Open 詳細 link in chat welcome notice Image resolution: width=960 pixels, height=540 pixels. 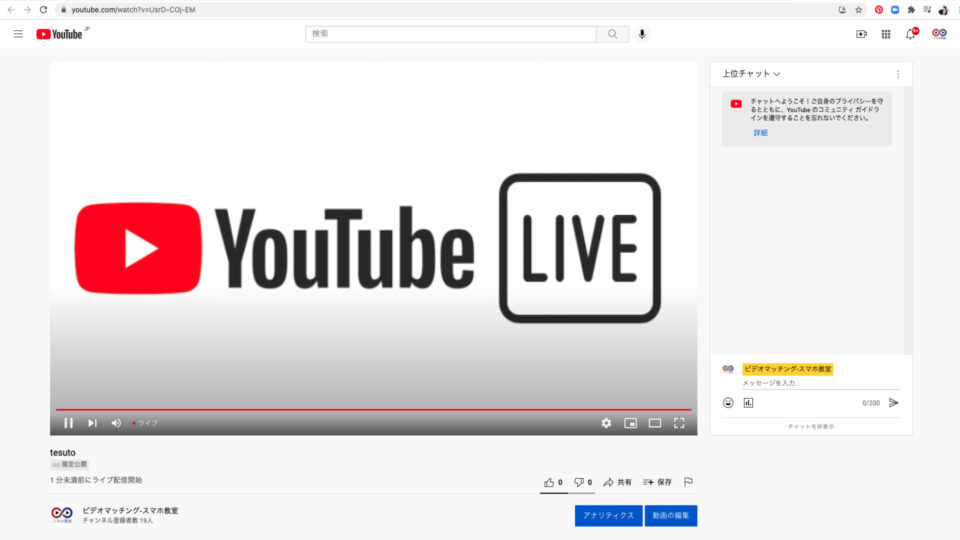[760, 133]
